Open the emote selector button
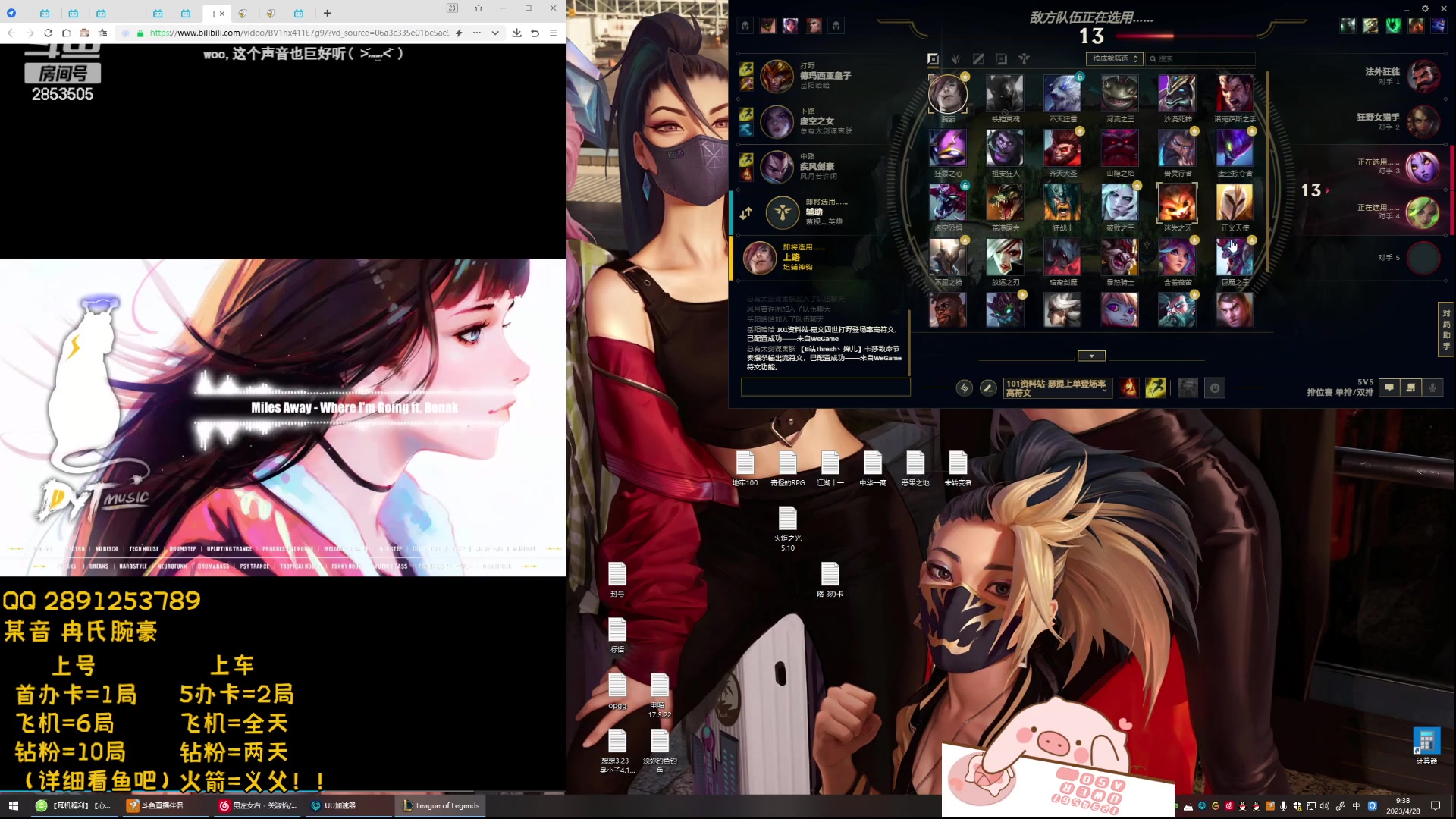 (x=1215, y=388)
